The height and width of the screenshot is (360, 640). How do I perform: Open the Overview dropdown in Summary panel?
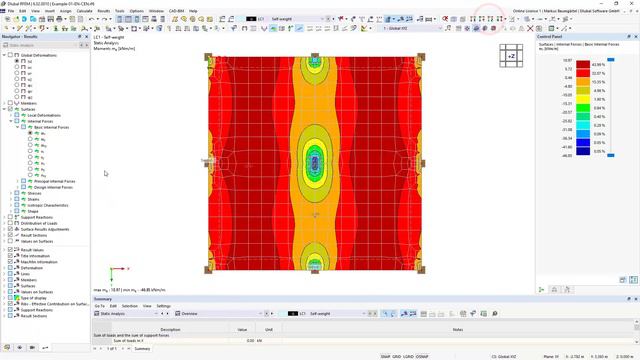(260, 313)
